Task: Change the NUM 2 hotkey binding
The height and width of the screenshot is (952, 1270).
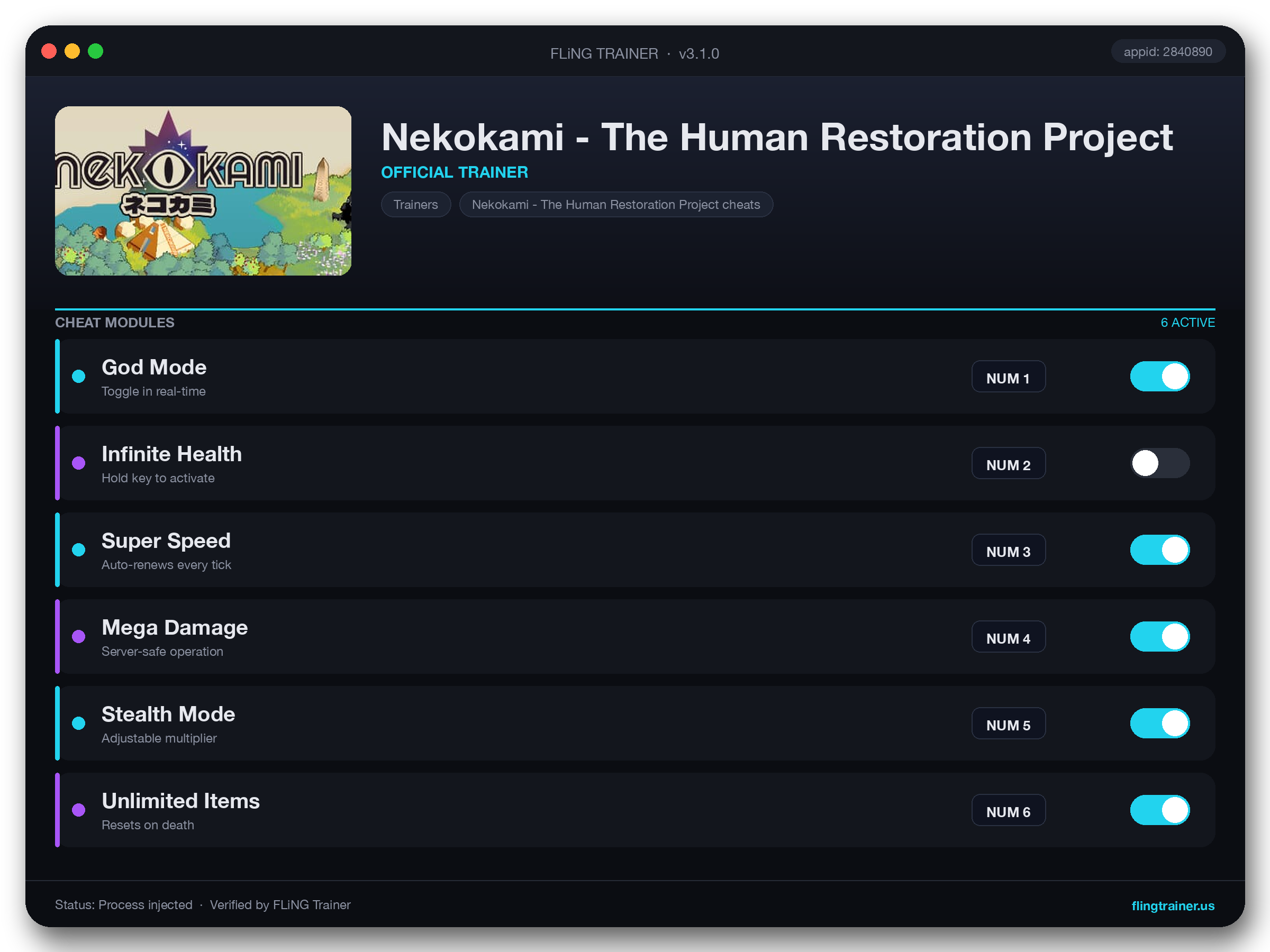Action: click(1008, 464)
